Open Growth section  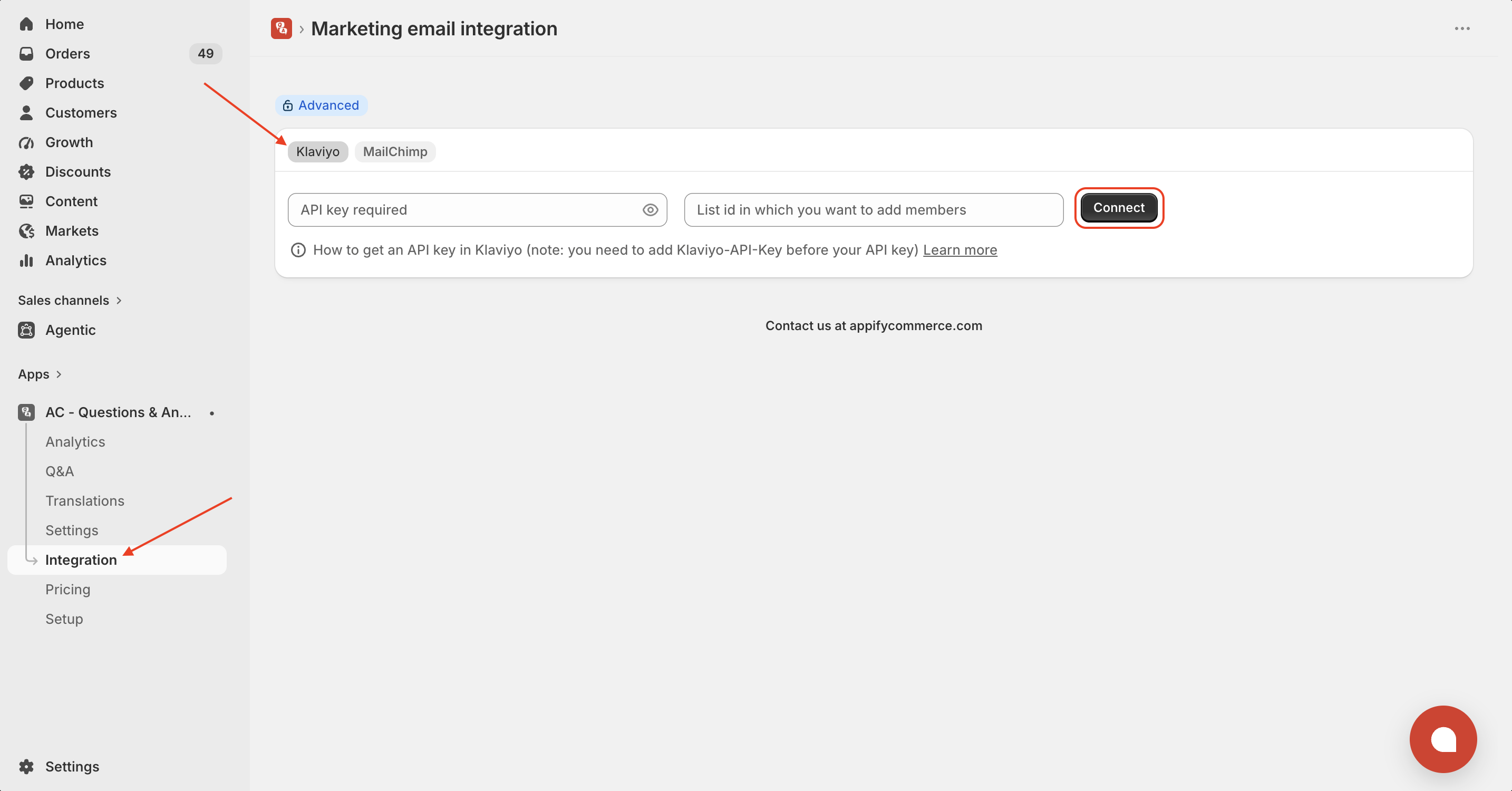click(x=69, y=142)
